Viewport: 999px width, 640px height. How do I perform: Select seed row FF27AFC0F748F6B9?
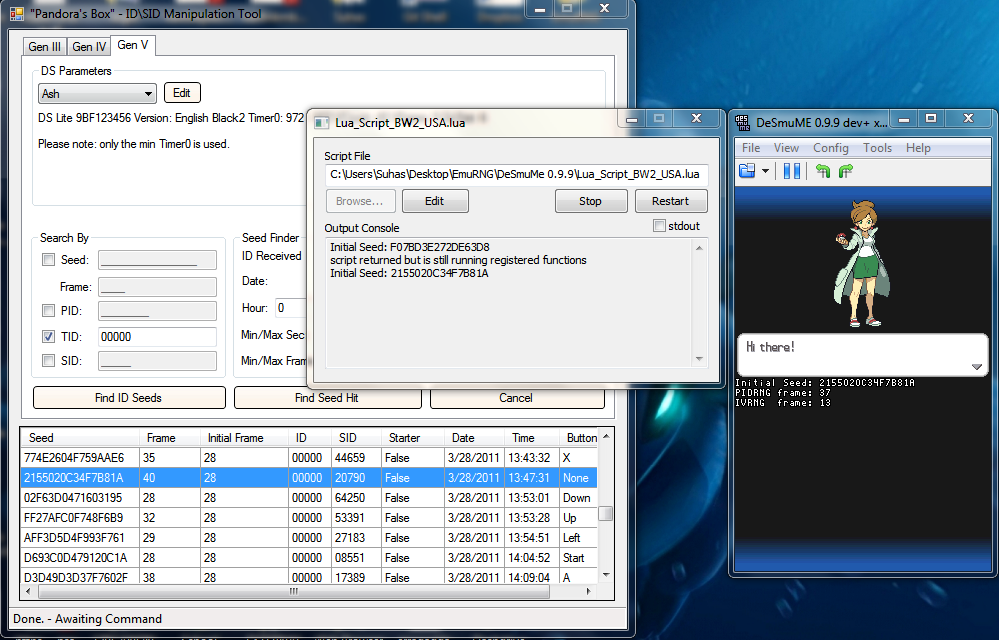click(x=309, y=518)
